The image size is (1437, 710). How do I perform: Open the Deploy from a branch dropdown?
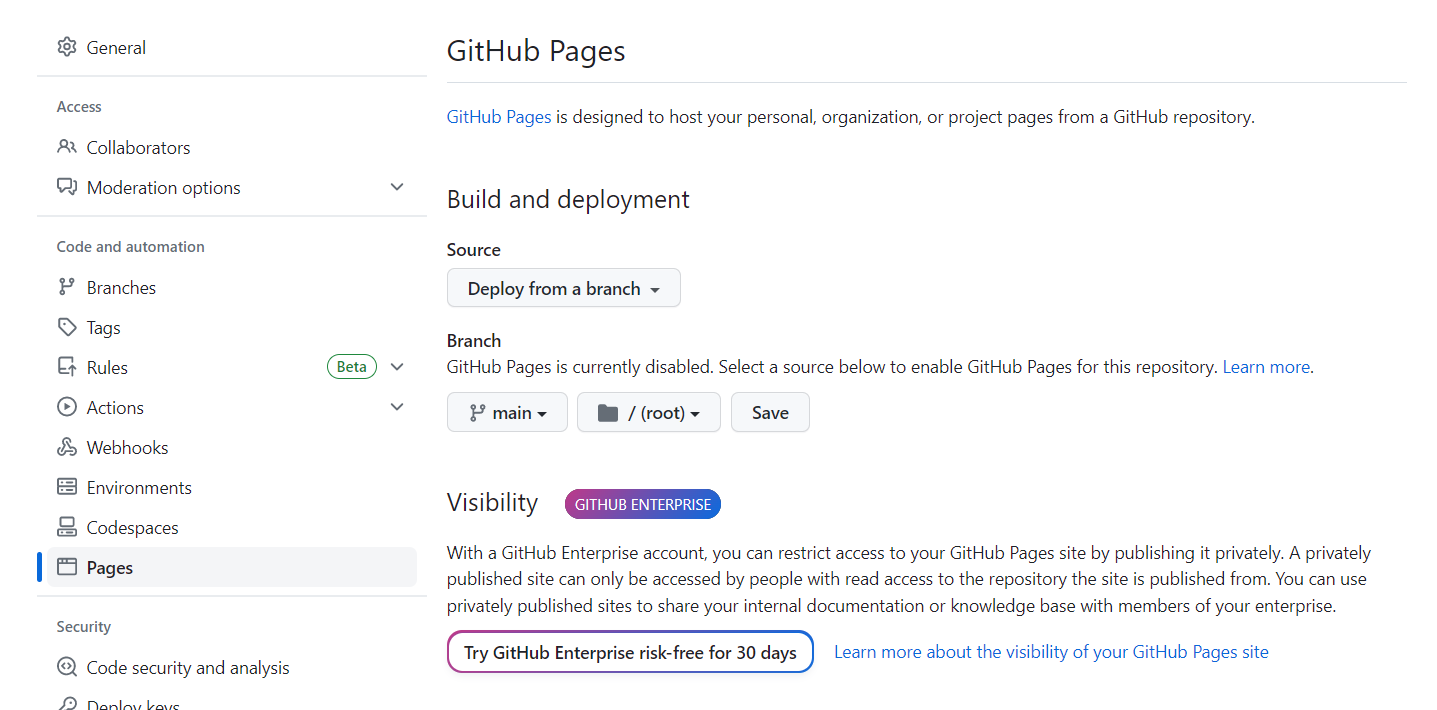[x=564, y=288]
